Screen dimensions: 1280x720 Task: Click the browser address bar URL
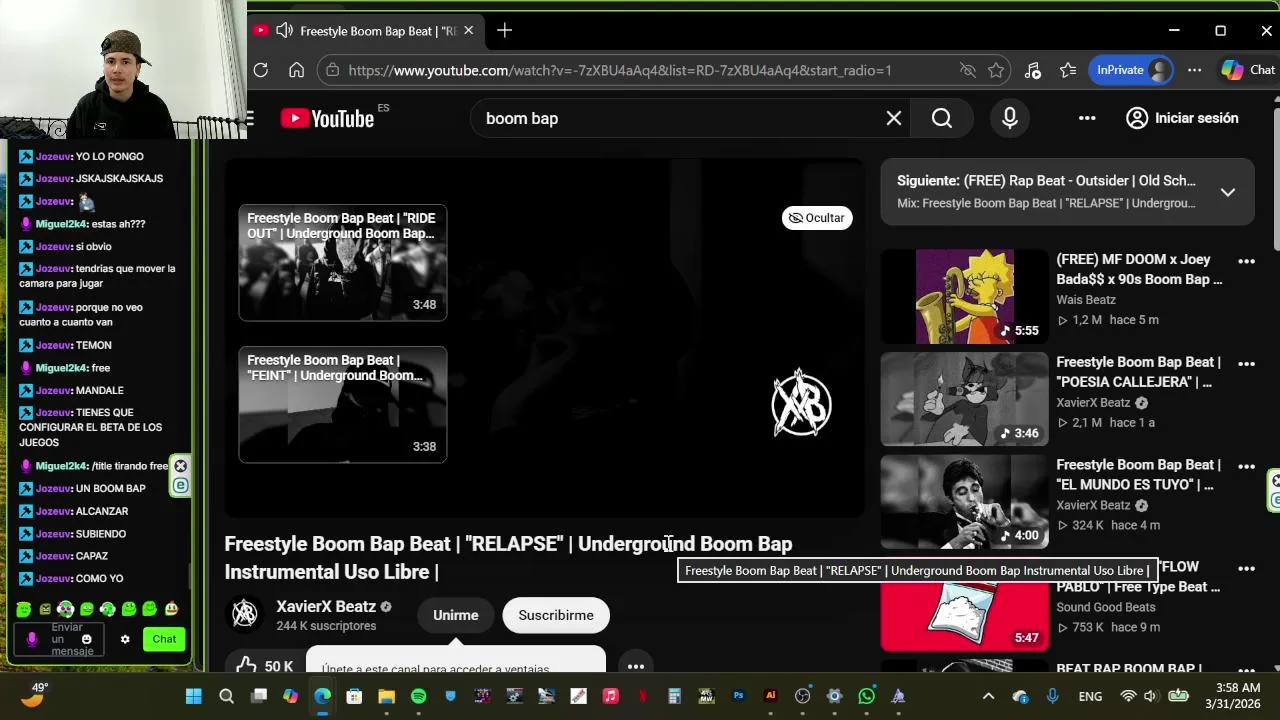(x=620, y=70)
